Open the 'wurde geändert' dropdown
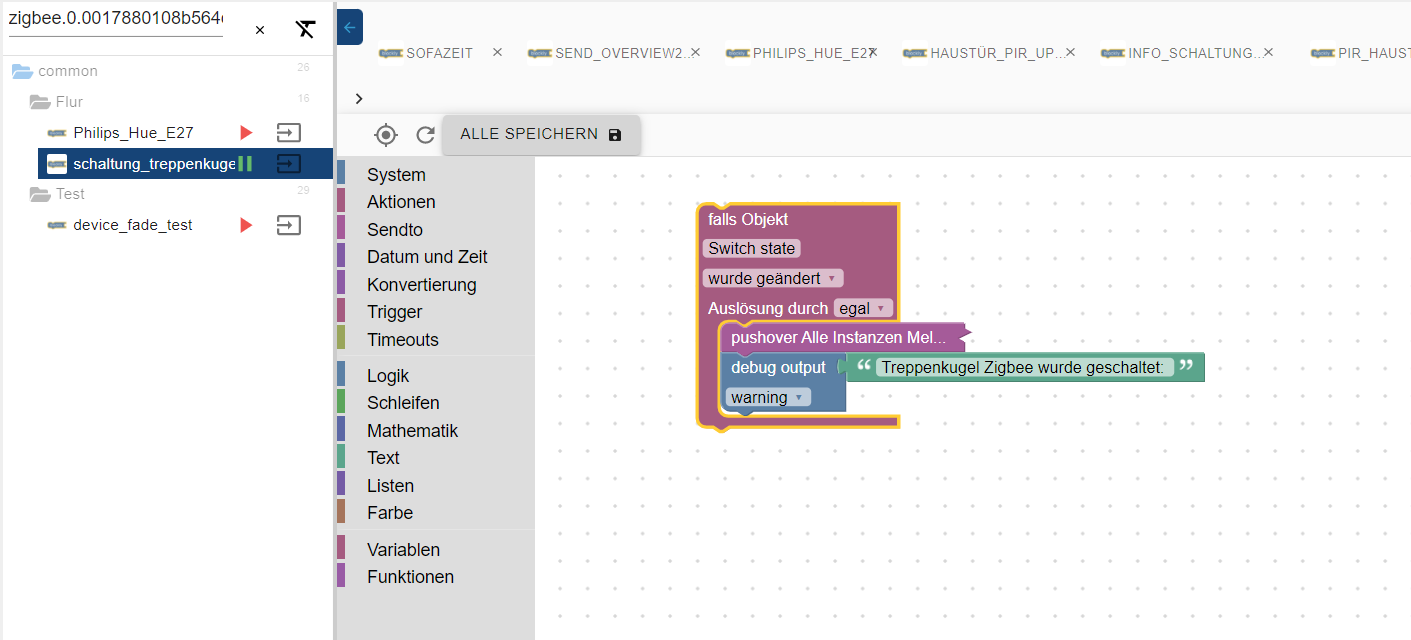 [773, 278]
